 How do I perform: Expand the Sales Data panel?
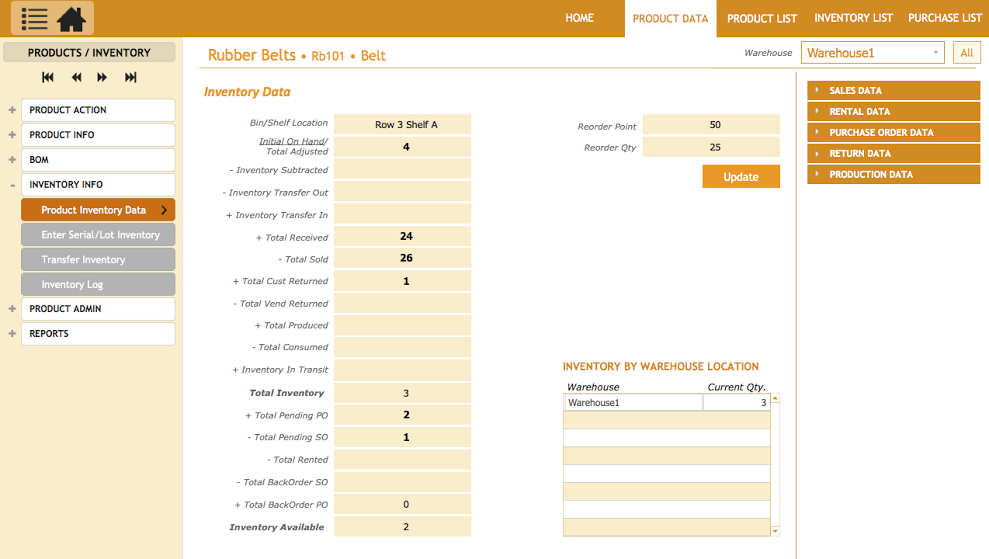(893, 90)
